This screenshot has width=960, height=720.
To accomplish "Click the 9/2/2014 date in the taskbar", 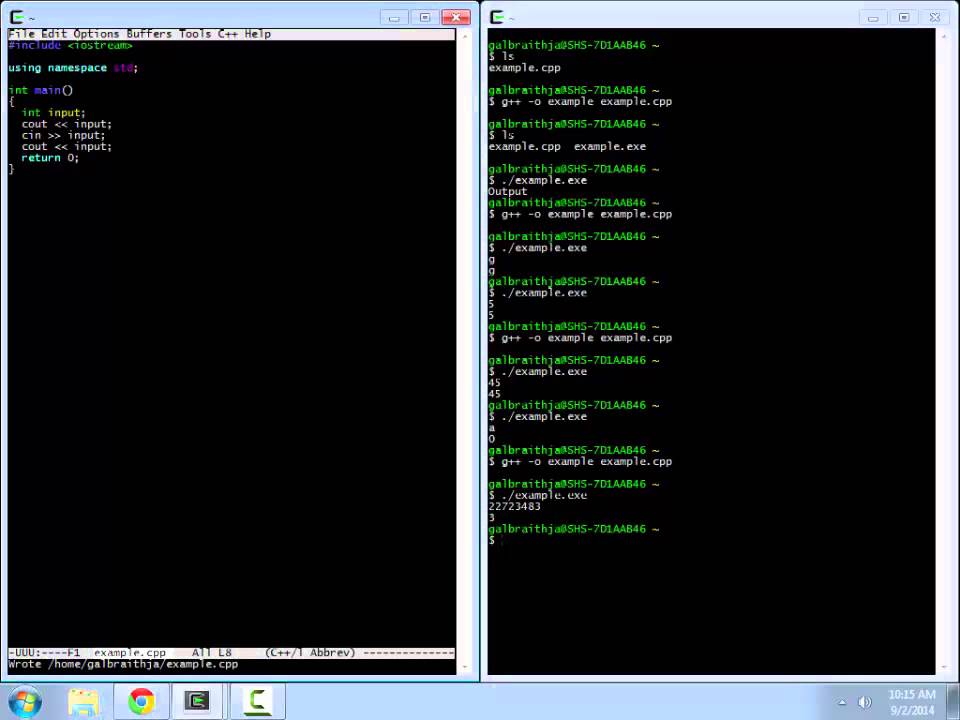I will pos(912,711).
